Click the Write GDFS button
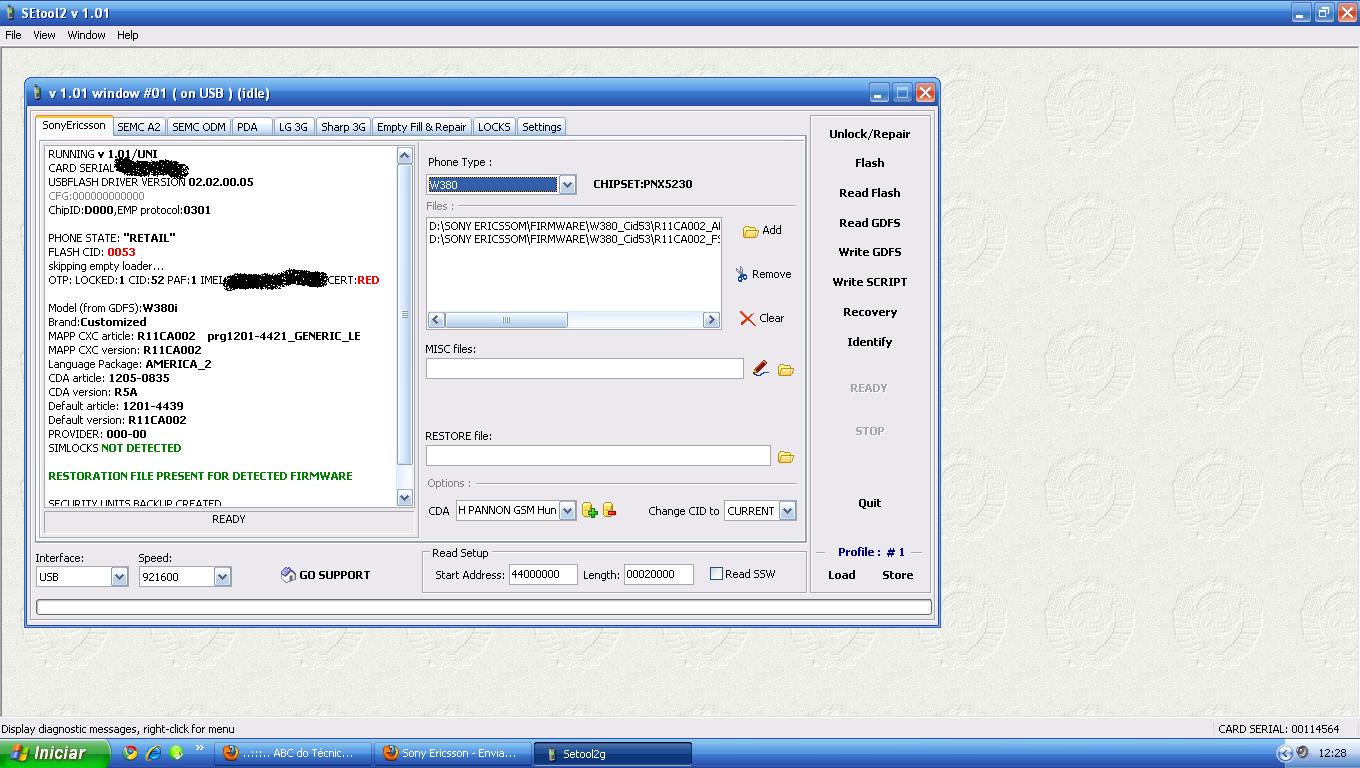Viewport: 1360px width, 768px height. click(869, 252)
